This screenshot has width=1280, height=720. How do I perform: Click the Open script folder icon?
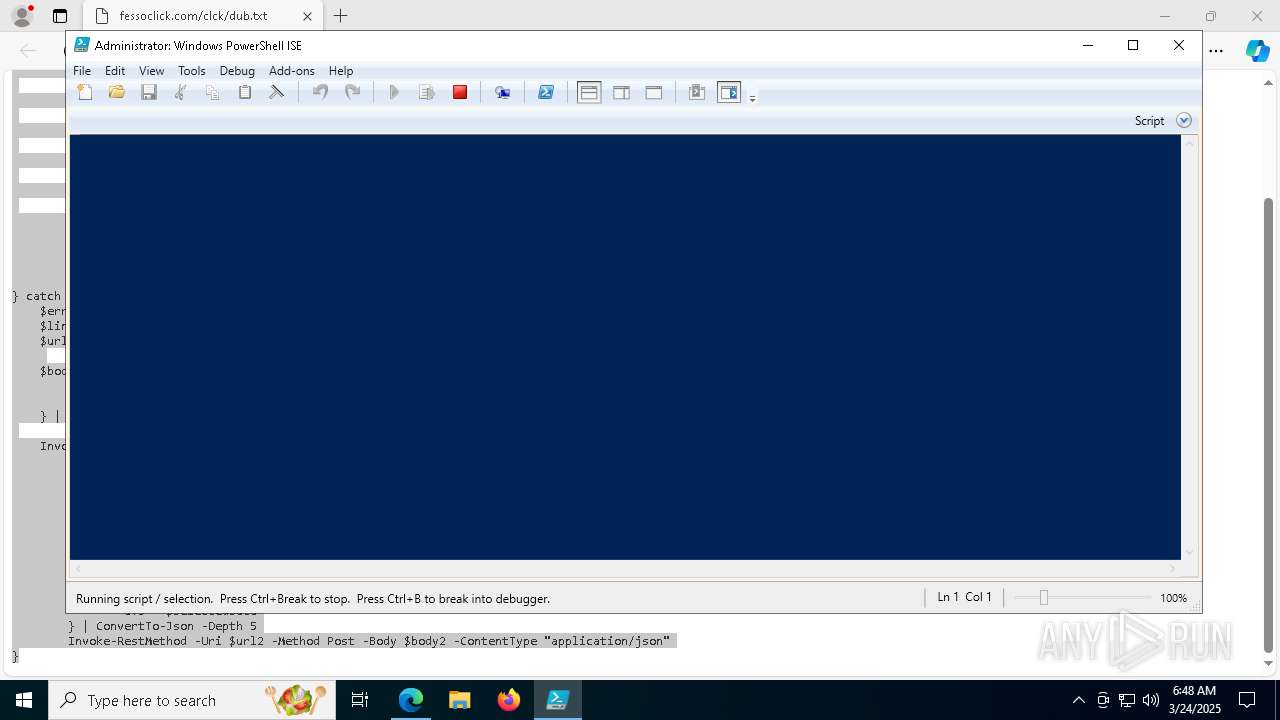click(x=117, y=92)
